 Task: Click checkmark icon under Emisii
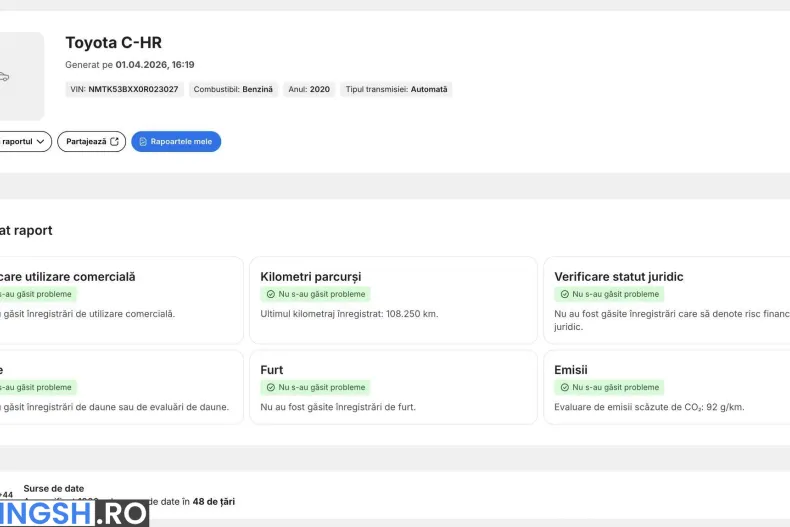(x=564, y=387)
